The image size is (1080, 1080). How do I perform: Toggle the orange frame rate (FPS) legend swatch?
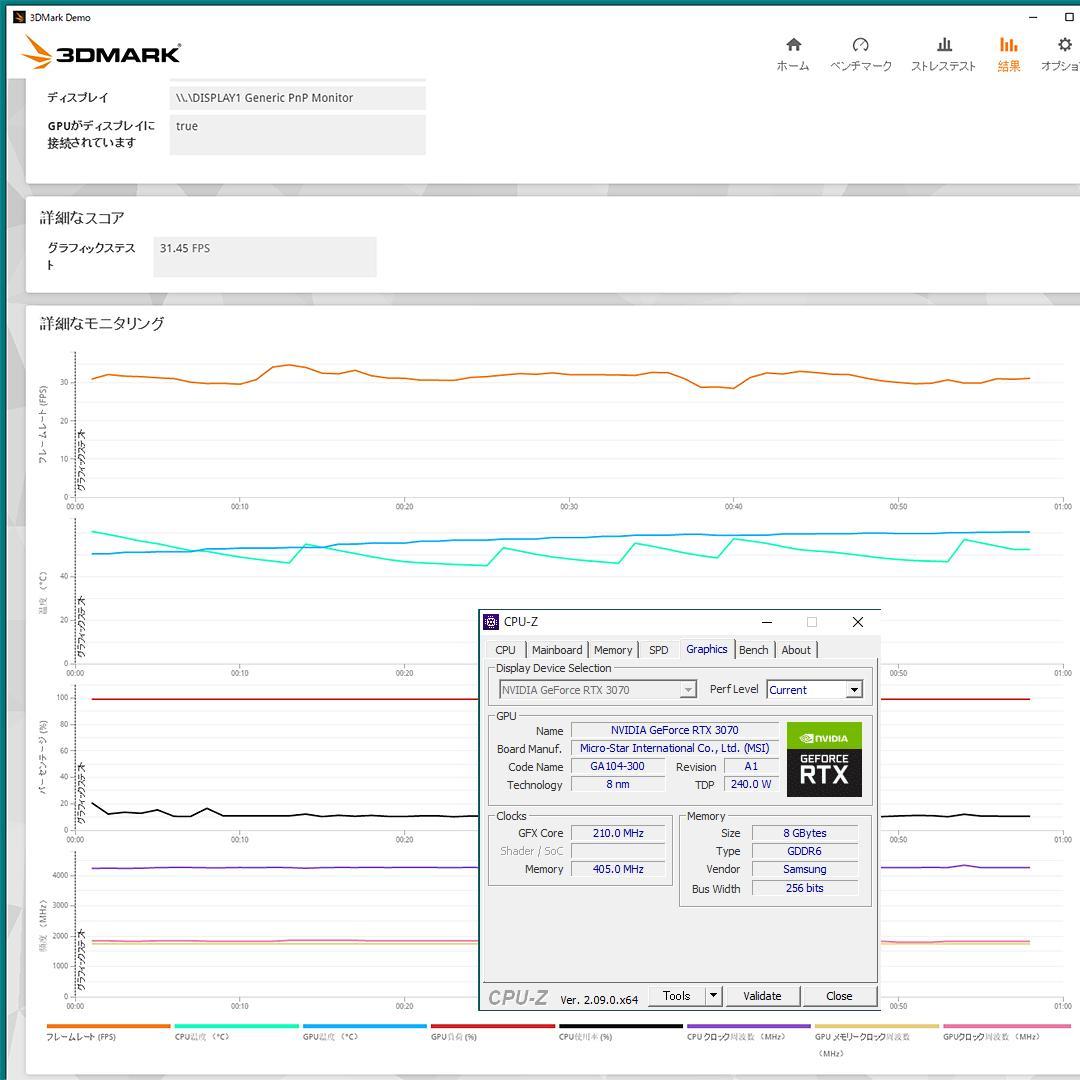coord(108,1026)
